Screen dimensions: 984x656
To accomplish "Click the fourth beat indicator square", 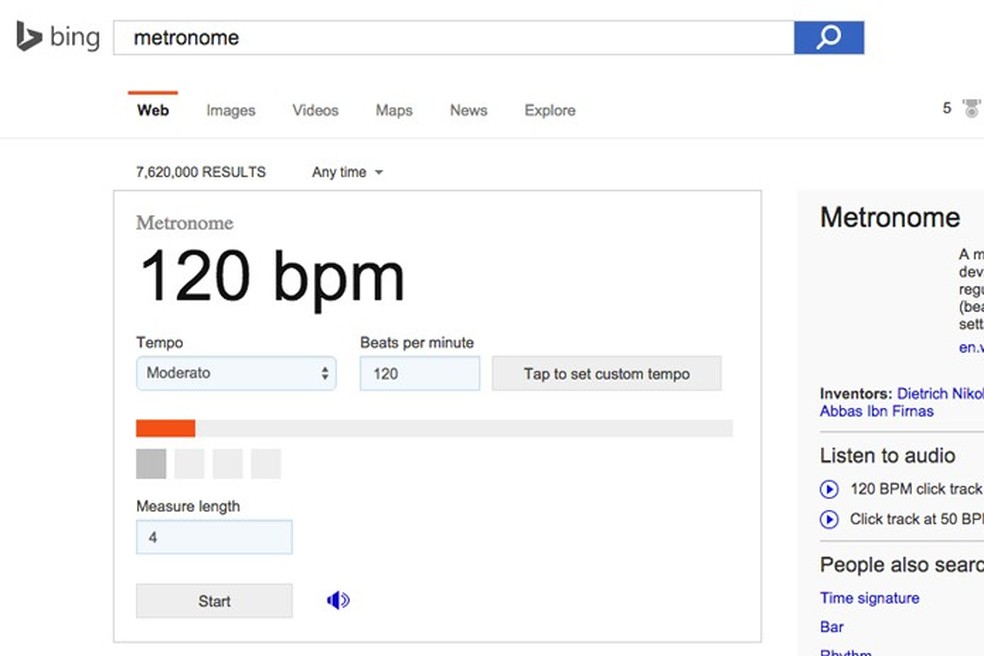I will coord(266,464).
